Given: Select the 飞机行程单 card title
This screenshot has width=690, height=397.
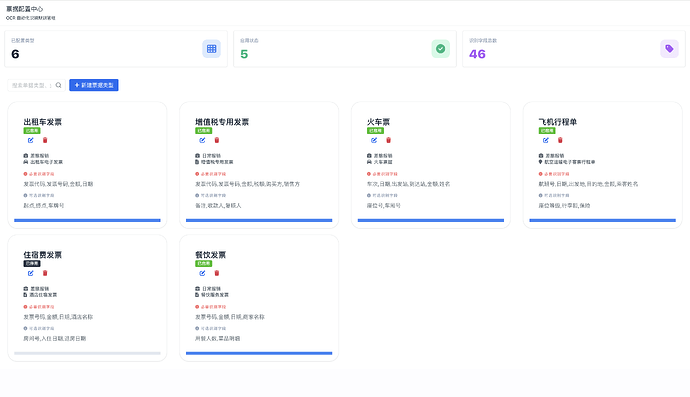Looking at the screenshot, I should 558,122.
